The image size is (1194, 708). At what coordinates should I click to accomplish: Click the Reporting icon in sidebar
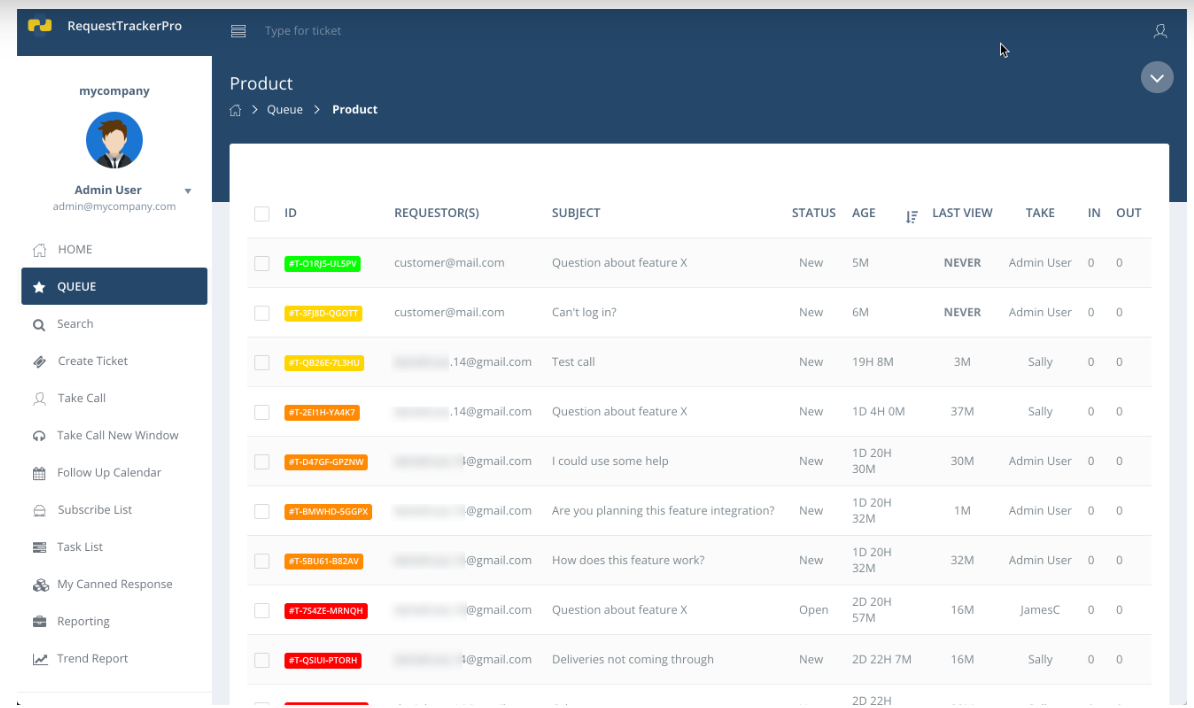[38, 621]
